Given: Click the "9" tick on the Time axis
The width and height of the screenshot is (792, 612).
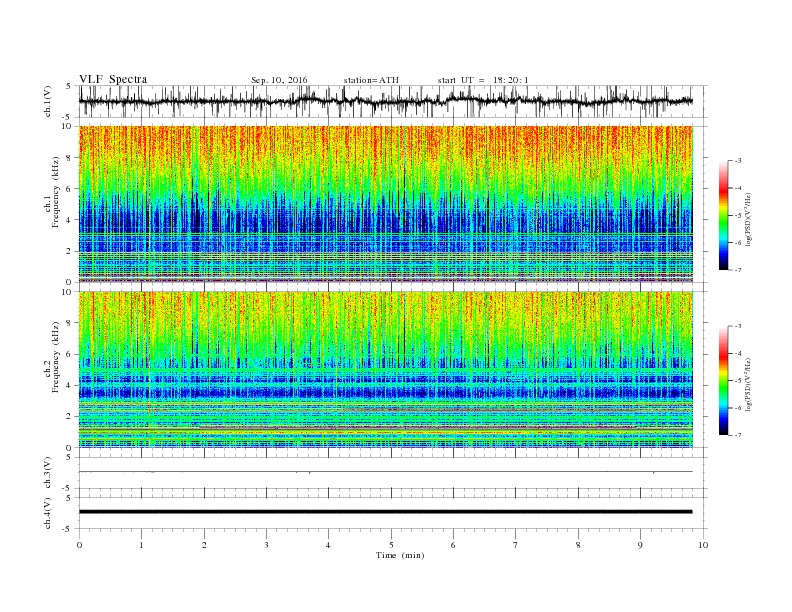Looking at the screenshot, I should point(640,545).
